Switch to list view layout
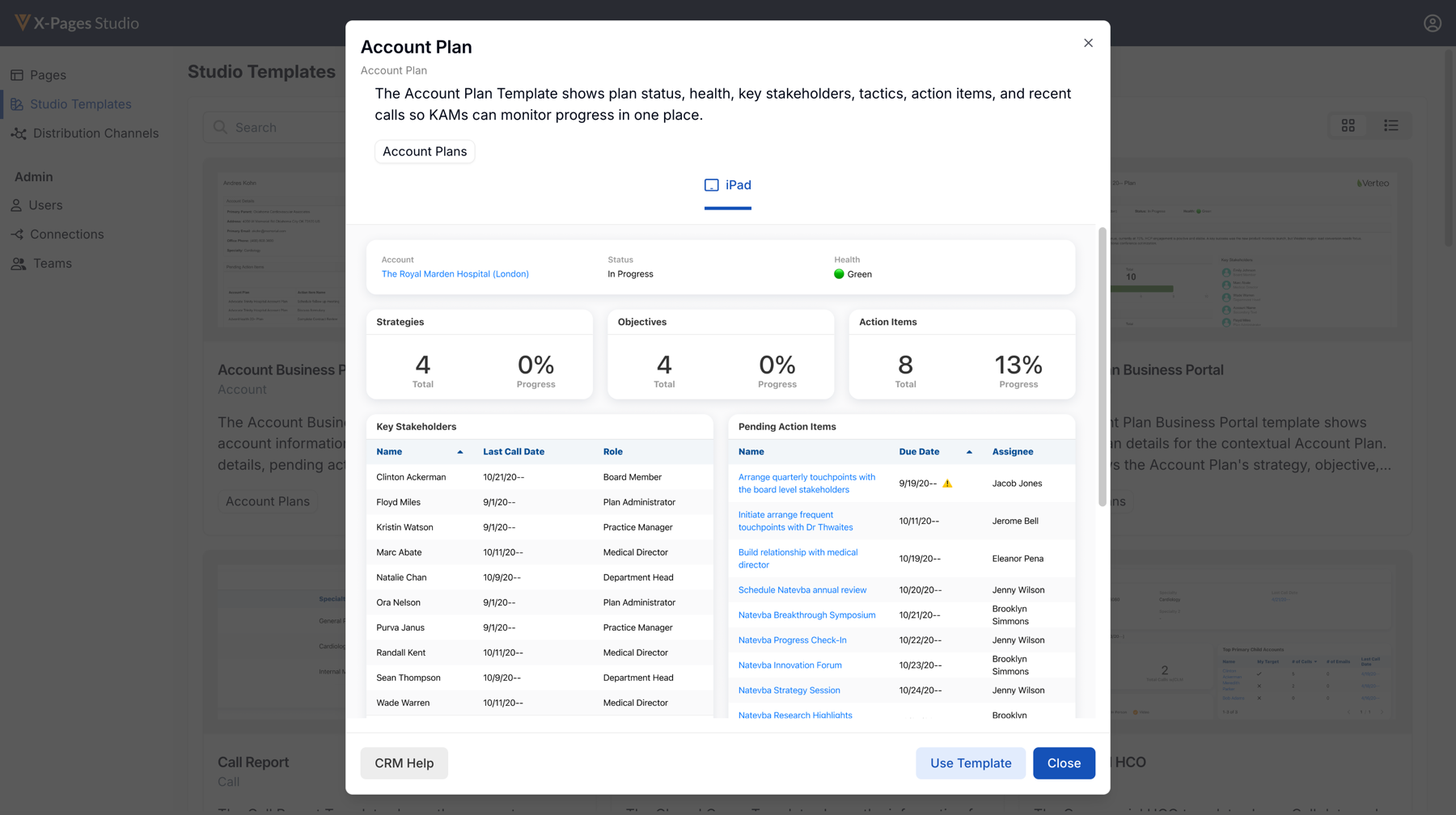The height and width of the screenshot is (815, 1456). coord(1390,125)
